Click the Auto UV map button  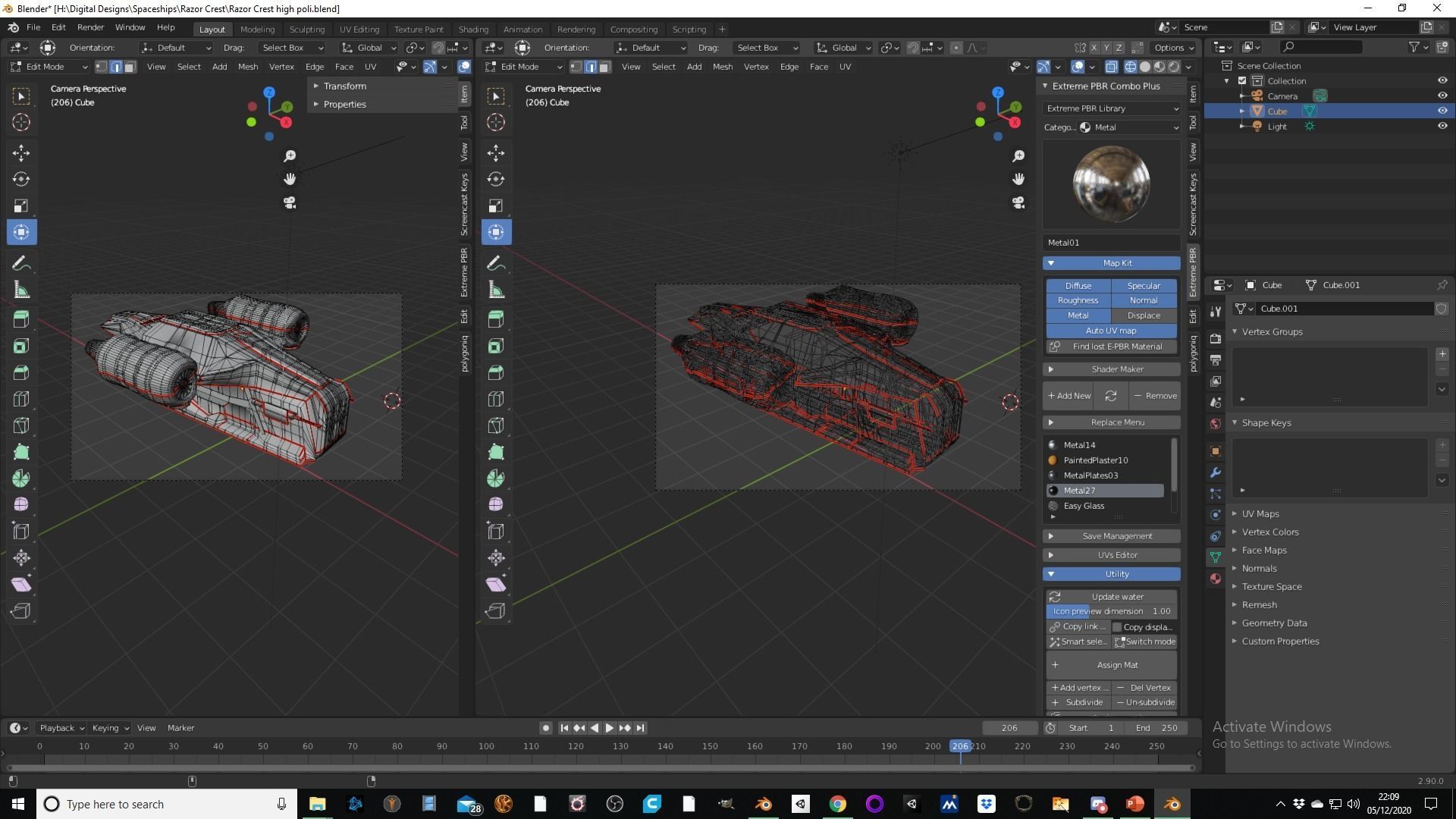click(1111, 331)
